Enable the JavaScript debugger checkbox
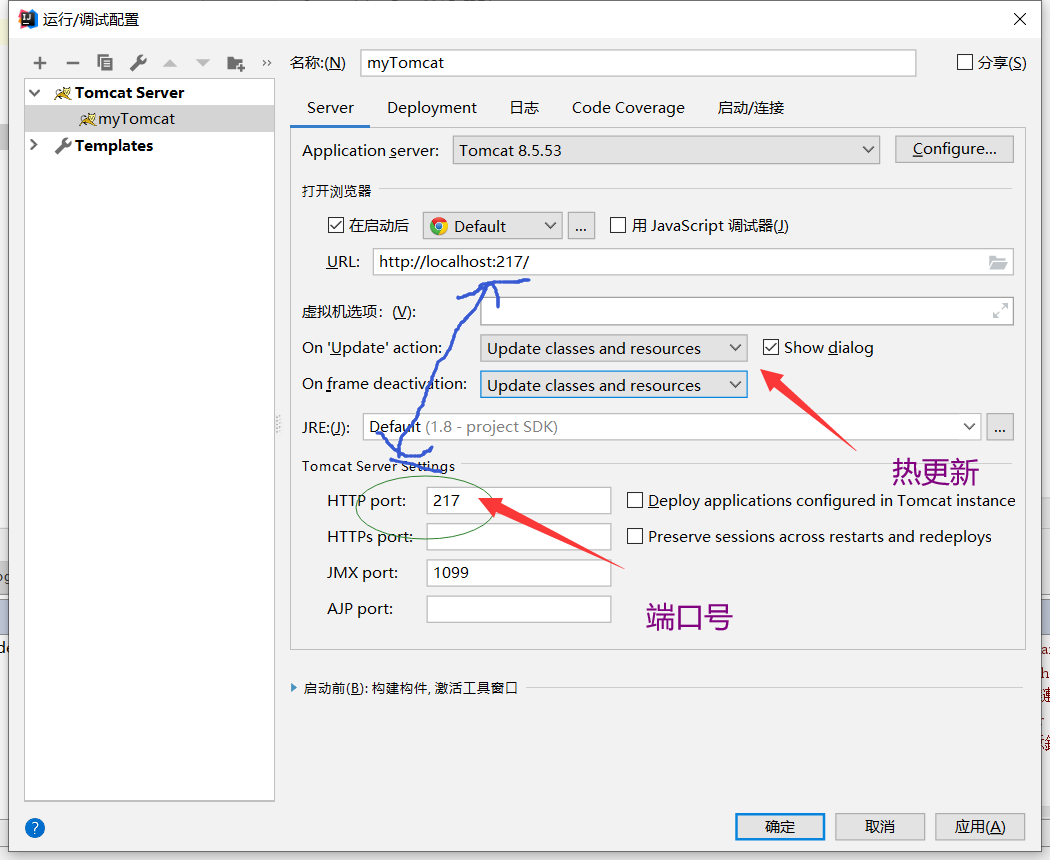 click(617, 225)
